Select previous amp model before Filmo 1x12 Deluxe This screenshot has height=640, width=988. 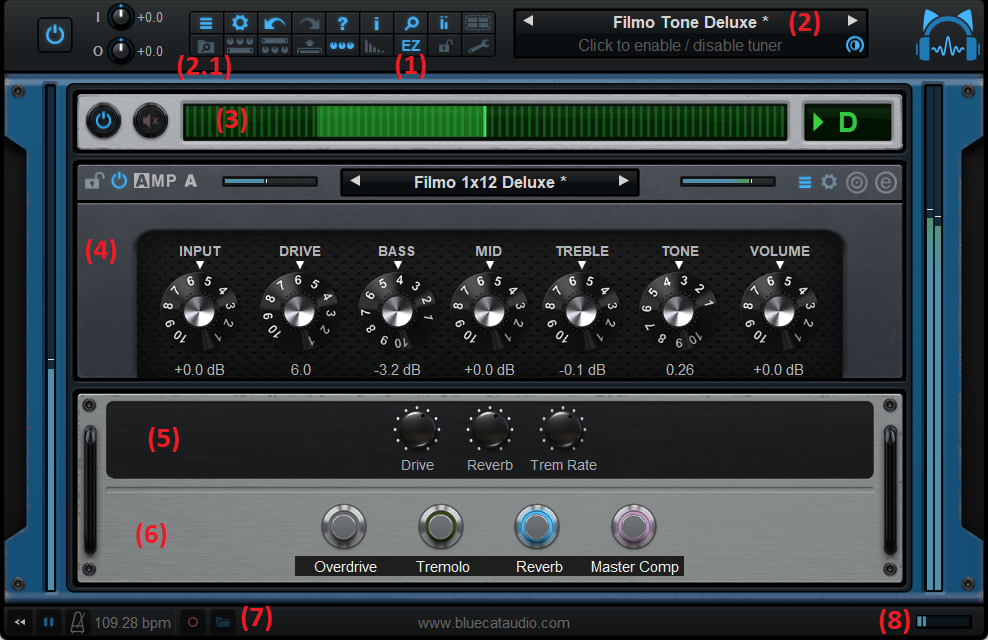[x=355, y=181]
